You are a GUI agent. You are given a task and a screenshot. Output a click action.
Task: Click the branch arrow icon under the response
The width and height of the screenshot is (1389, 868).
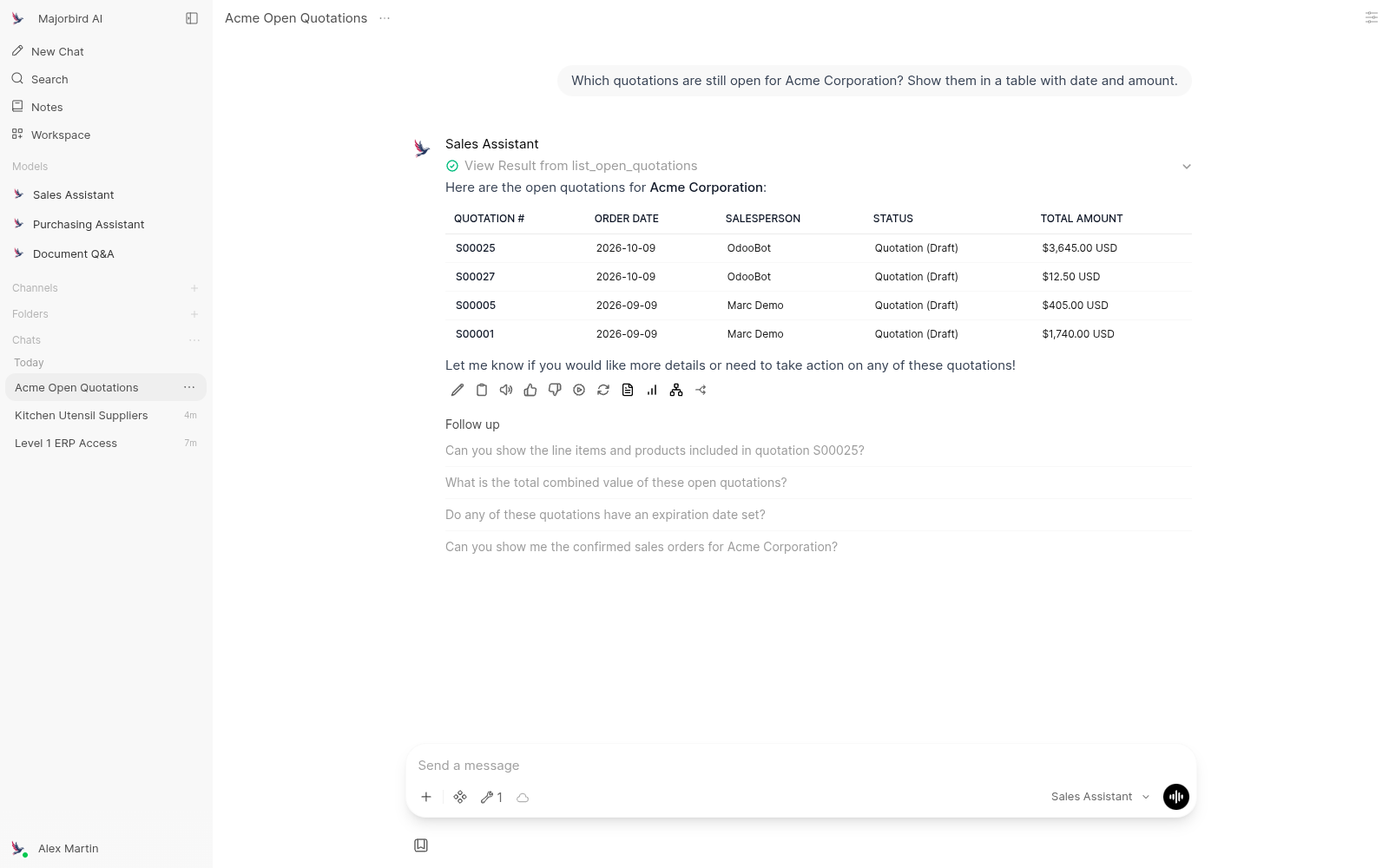coord(701,391)
